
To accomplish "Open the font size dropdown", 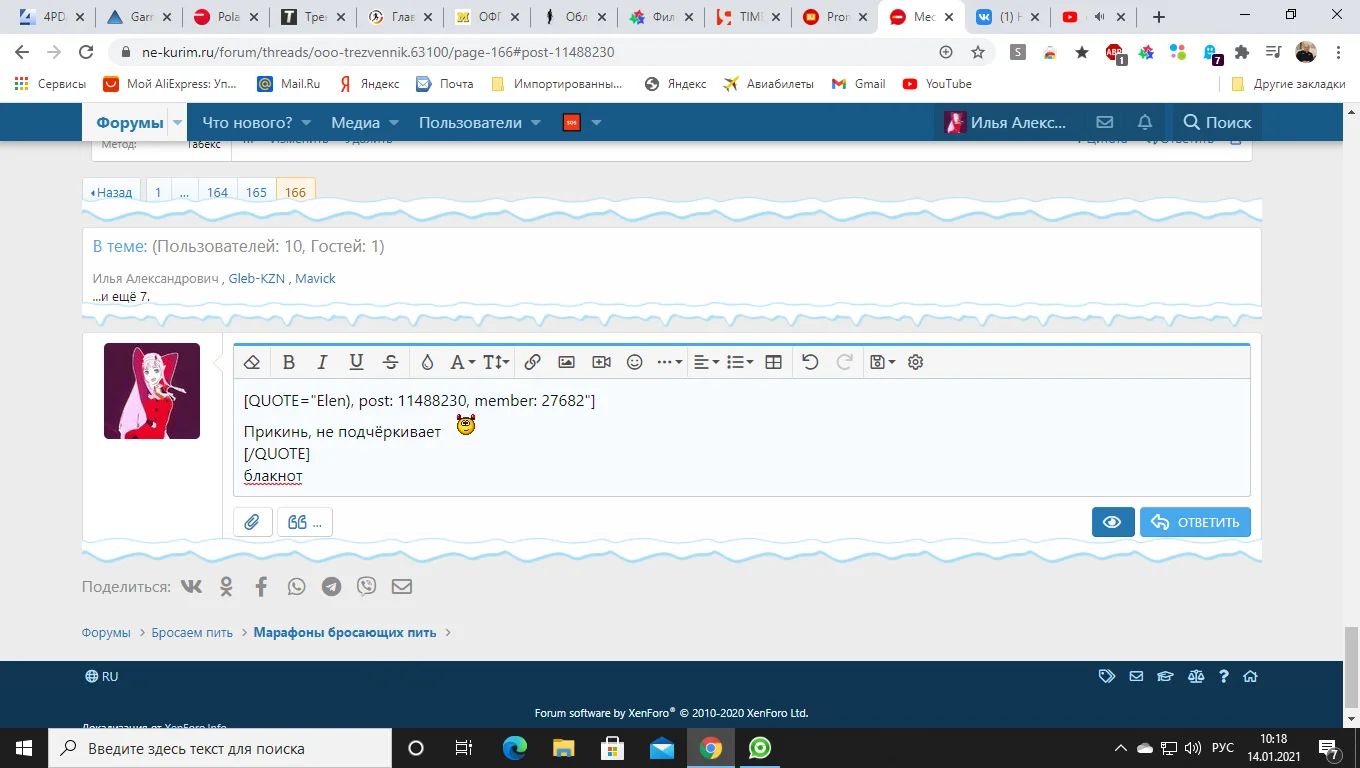I will tap(496, 362).
